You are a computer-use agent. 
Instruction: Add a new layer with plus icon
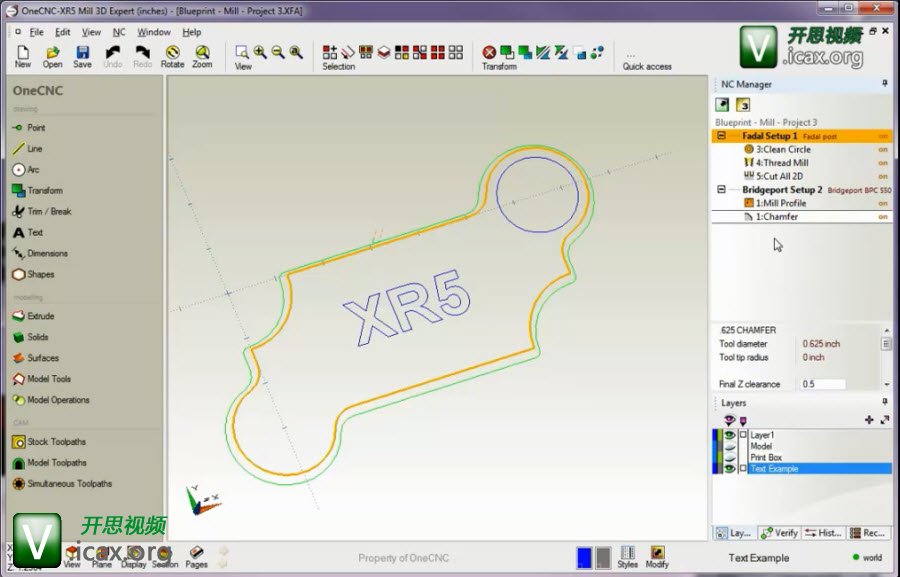click(x=869, y=420)
